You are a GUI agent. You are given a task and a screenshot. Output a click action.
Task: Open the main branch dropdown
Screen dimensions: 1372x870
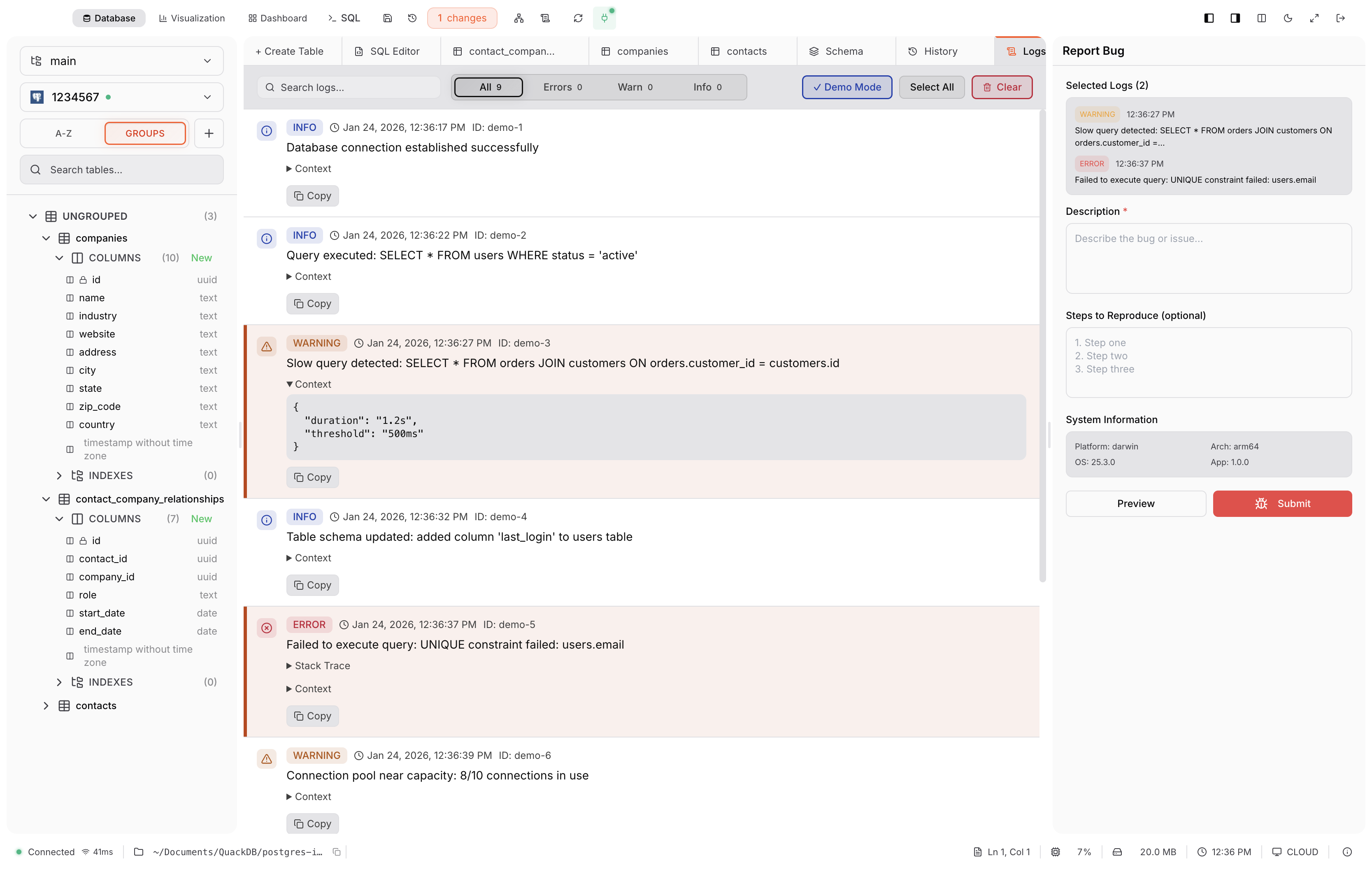pos(121,61)
